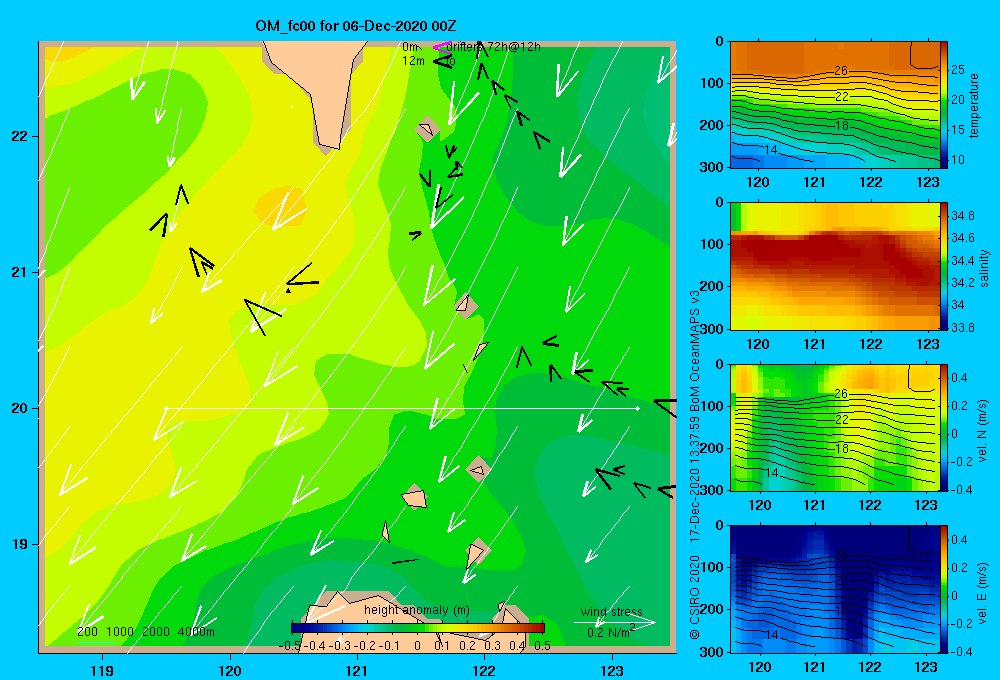Click the plot title OM_fc00 for 06-Dec-2020 00Z
Image resolution: width=1000 pixels, height=680 pixels.
(x=356, y=26)
